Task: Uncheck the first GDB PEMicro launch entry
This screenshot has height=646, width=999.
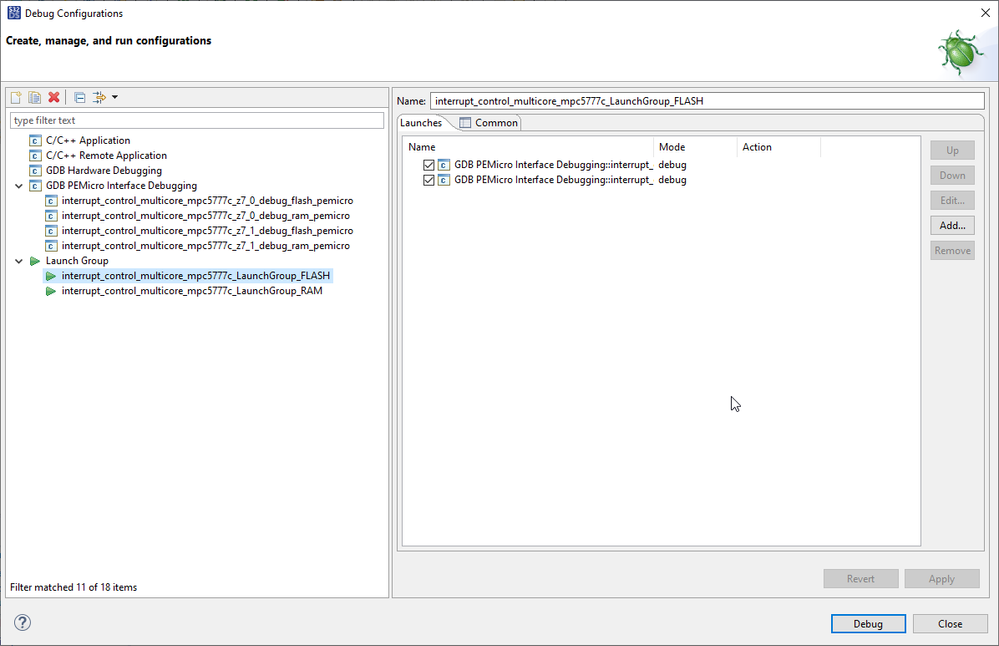Action: point(429,165)
